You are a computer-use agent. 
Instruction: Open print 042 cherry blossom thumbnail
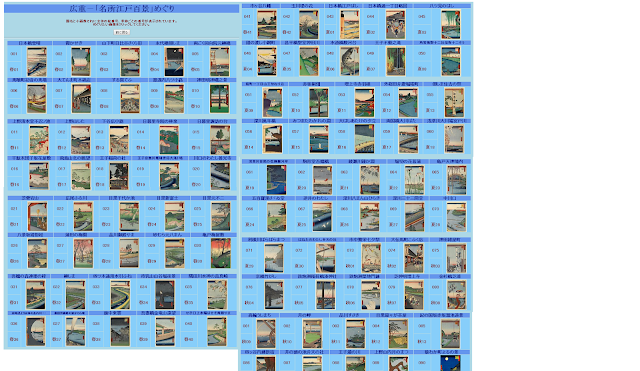coord(309,24)
